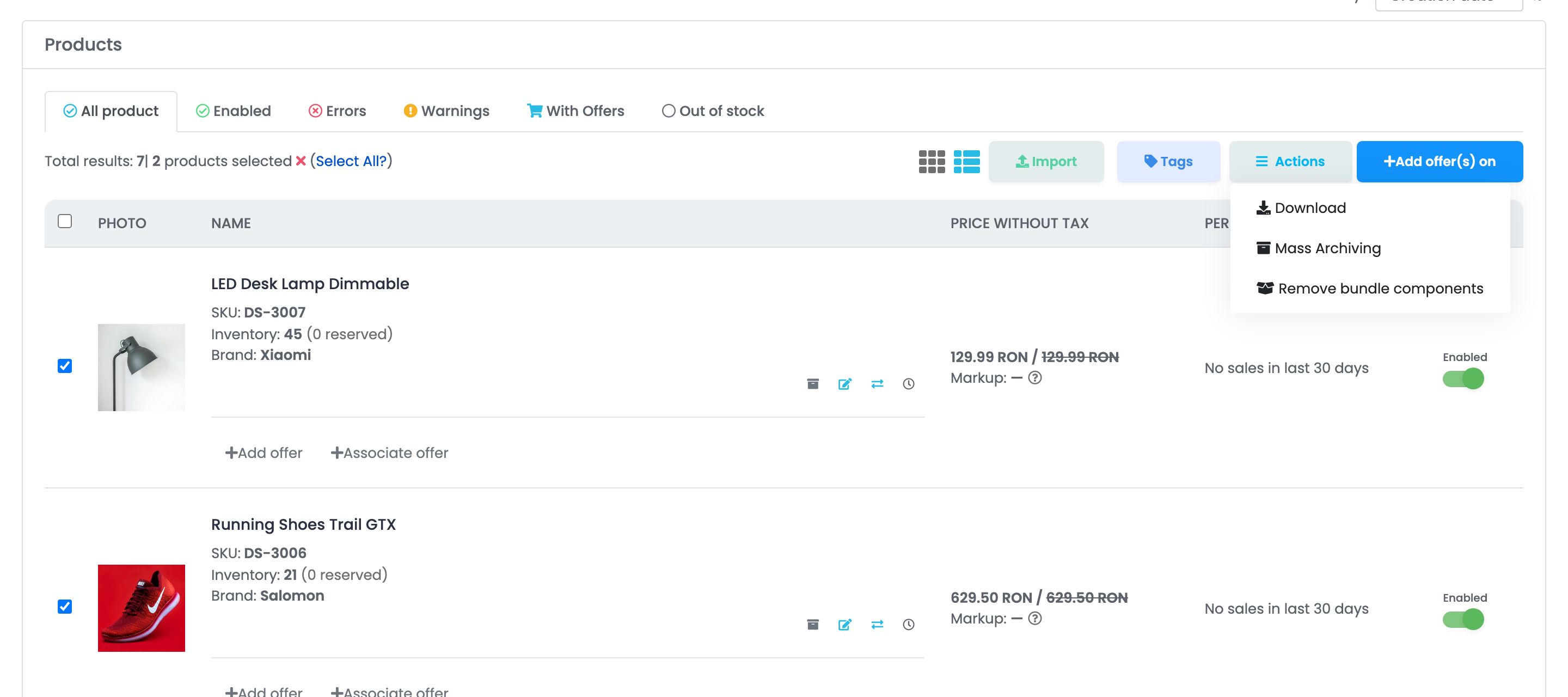The image size is (1568, 697).
Task: Collapse the Actions dropdown
Action: coord(1290,161)
